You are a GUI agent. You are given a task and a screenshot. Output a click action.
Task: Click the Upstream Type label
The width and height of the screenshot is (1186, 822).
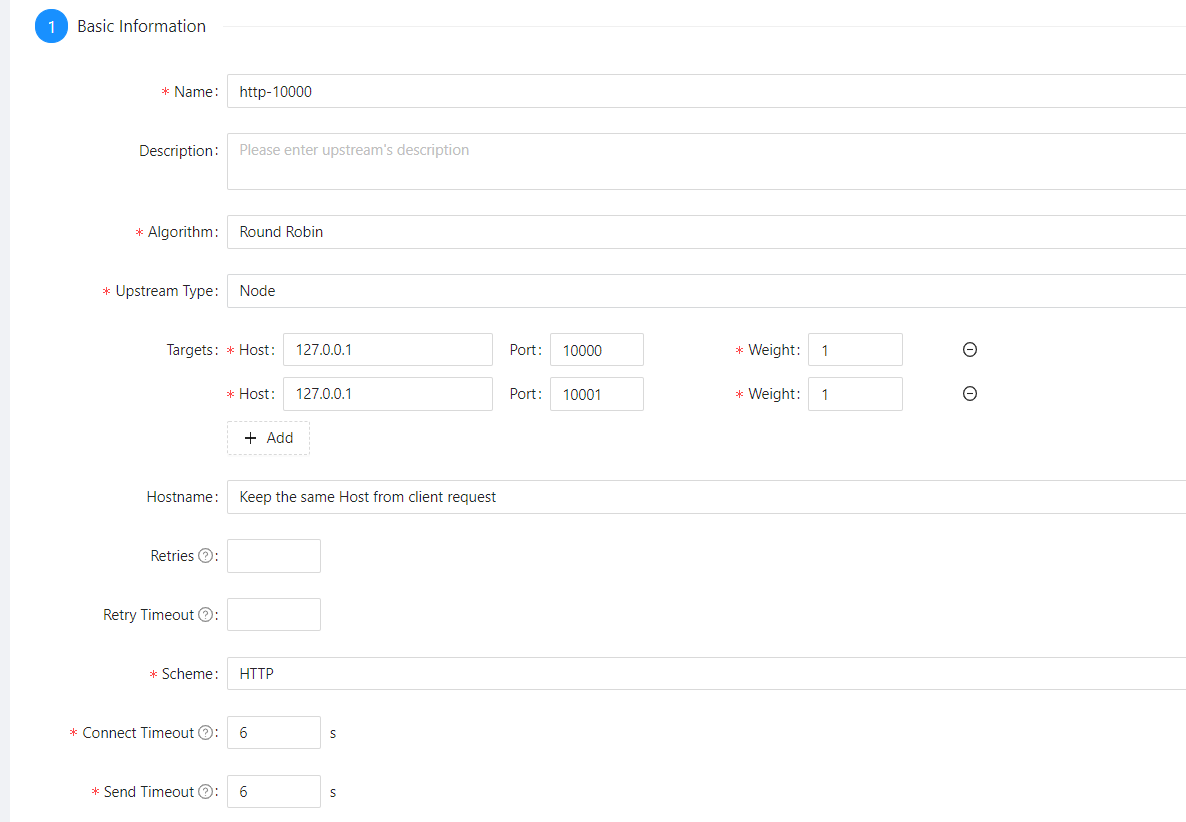166,291
